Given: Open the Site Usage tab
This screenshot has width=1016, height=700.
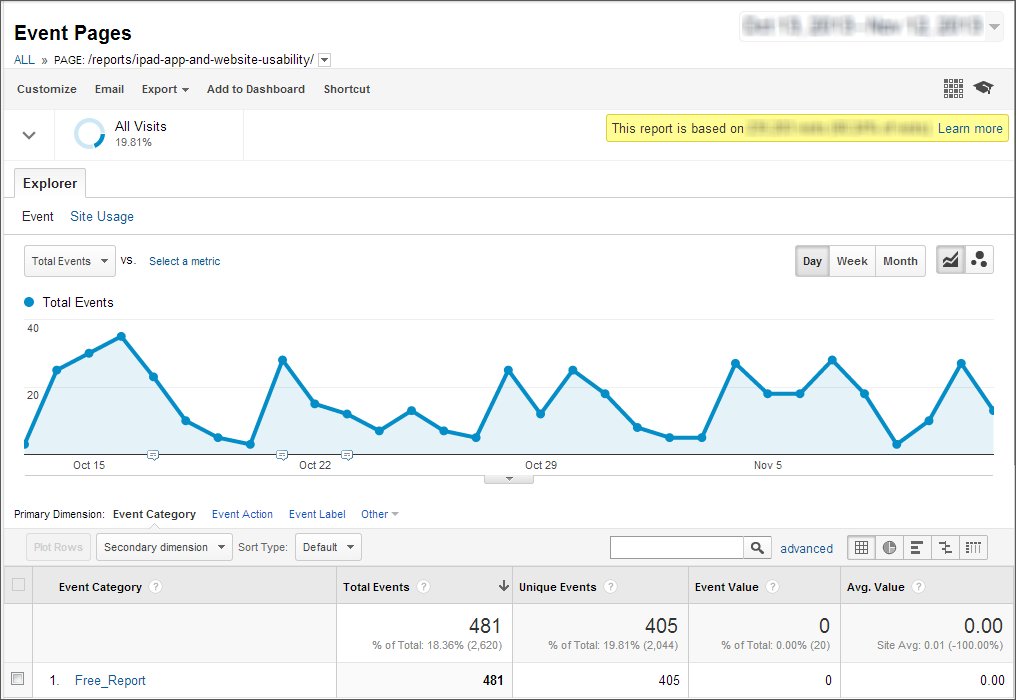Looking at the screenshot, I should point(101,216).
